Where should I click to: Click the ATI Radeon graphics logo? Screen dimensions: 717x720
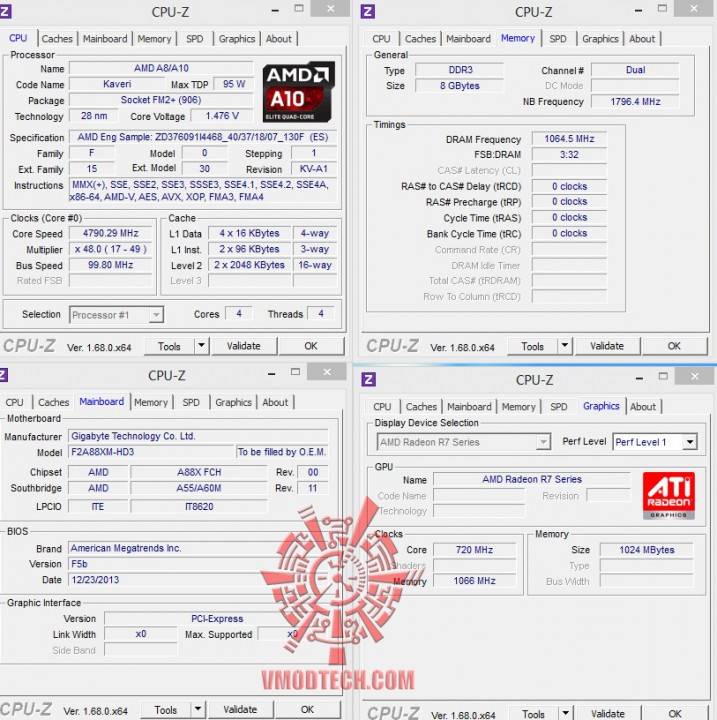(668, 495)
